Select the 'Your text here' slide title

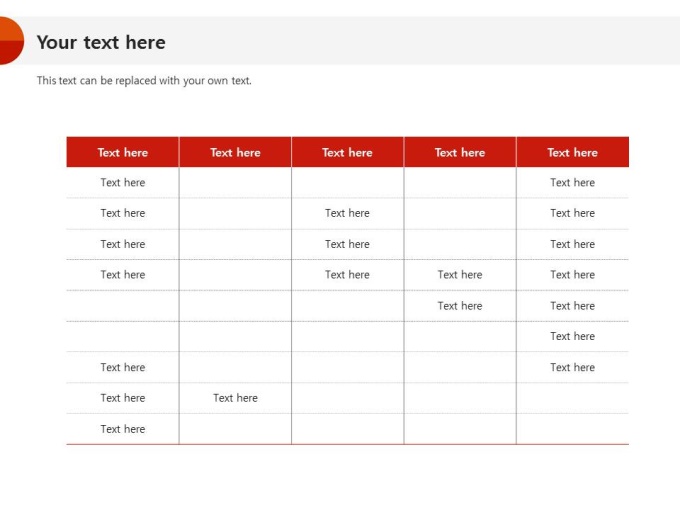click(101, 42)
